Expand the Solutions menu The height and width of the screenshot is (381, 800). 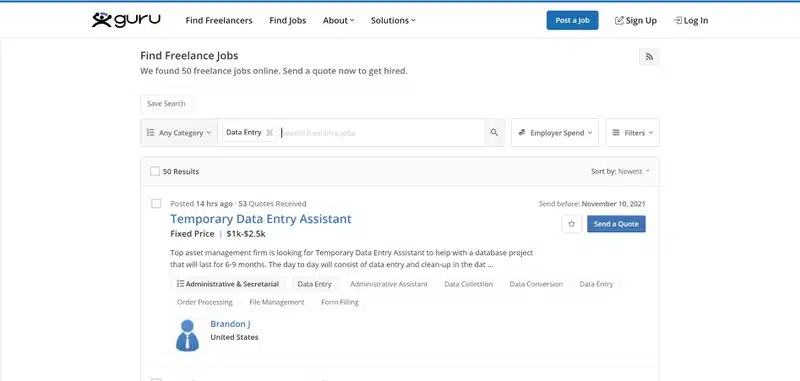click(393, 20)
